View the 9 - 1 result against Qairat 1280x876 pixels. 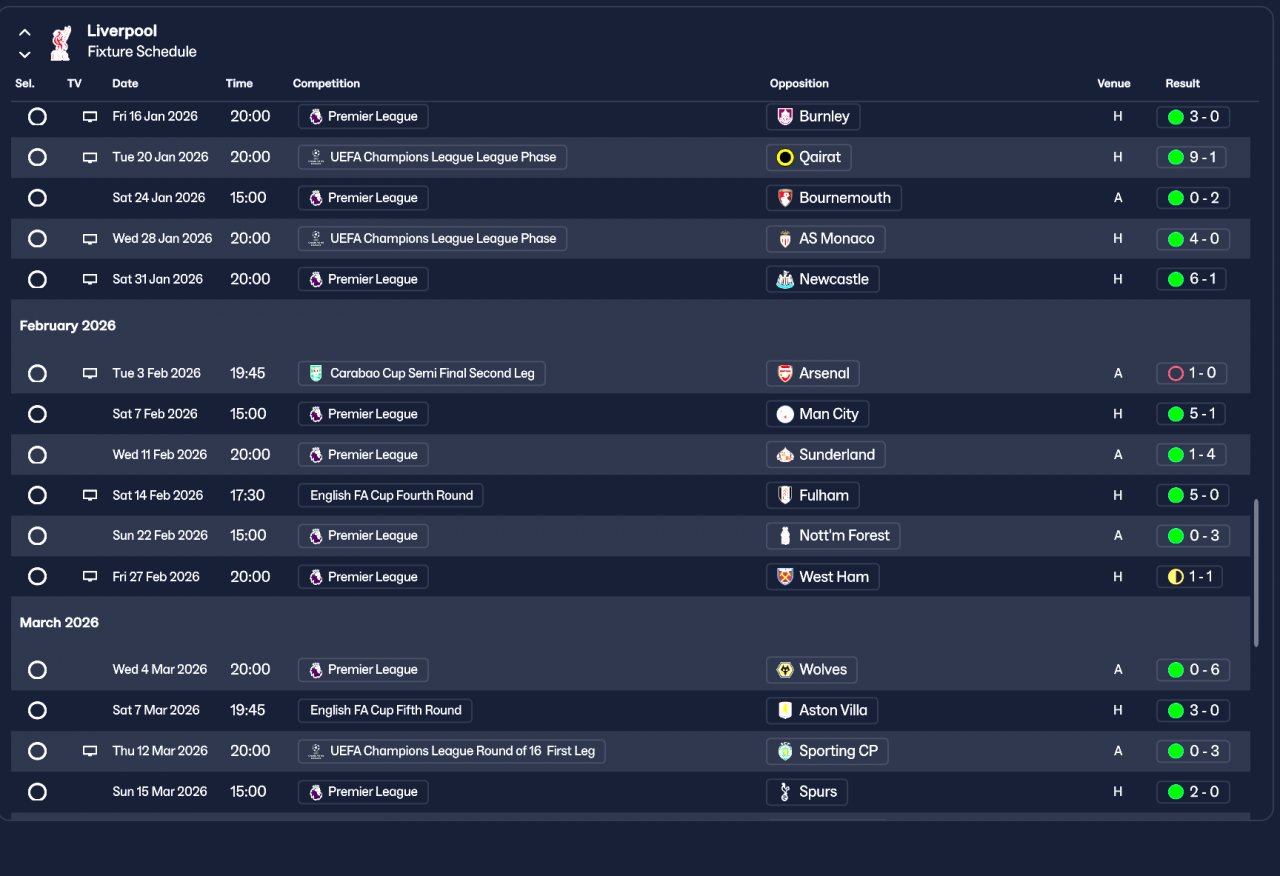(x=1192, y=157)
